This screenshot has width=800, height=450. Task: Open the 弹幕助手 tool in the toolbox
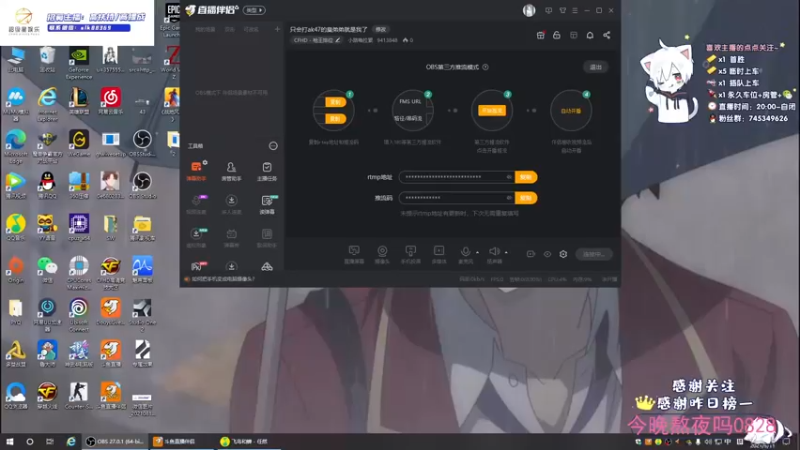tap(196, 171)
